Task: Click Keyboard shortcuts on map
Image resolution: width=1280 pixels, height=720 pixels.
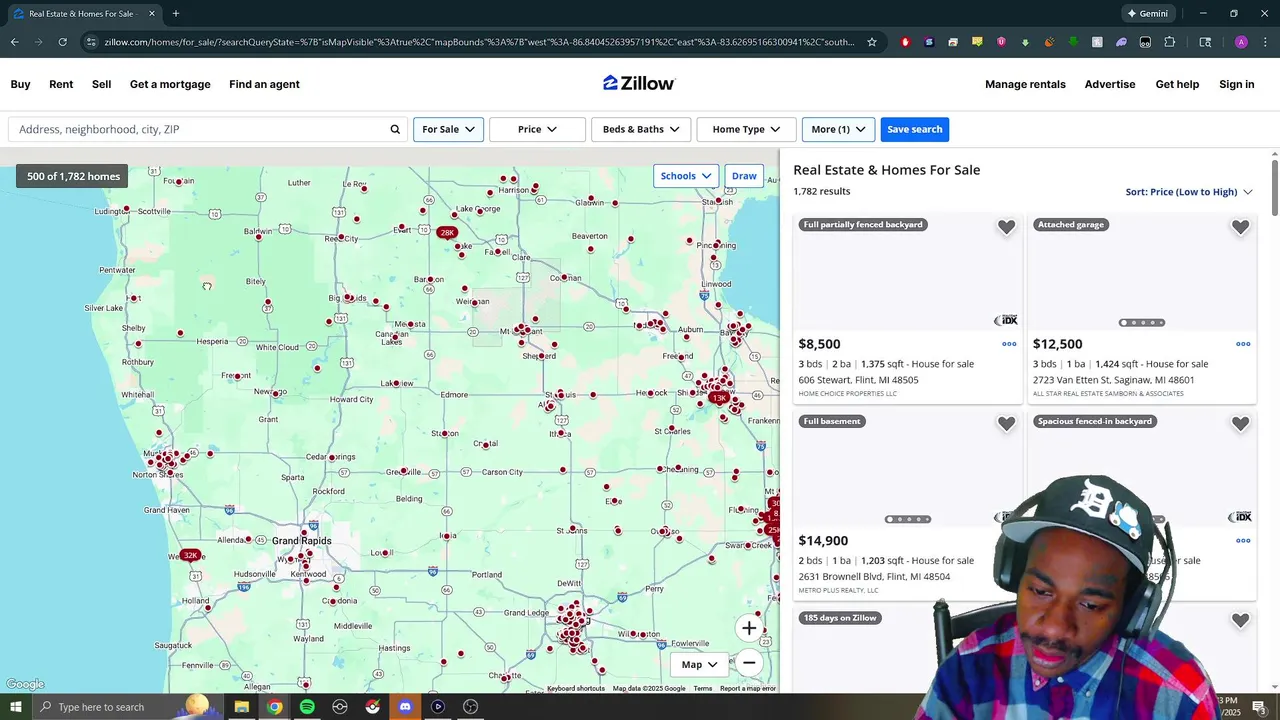Action: (576, 688)
